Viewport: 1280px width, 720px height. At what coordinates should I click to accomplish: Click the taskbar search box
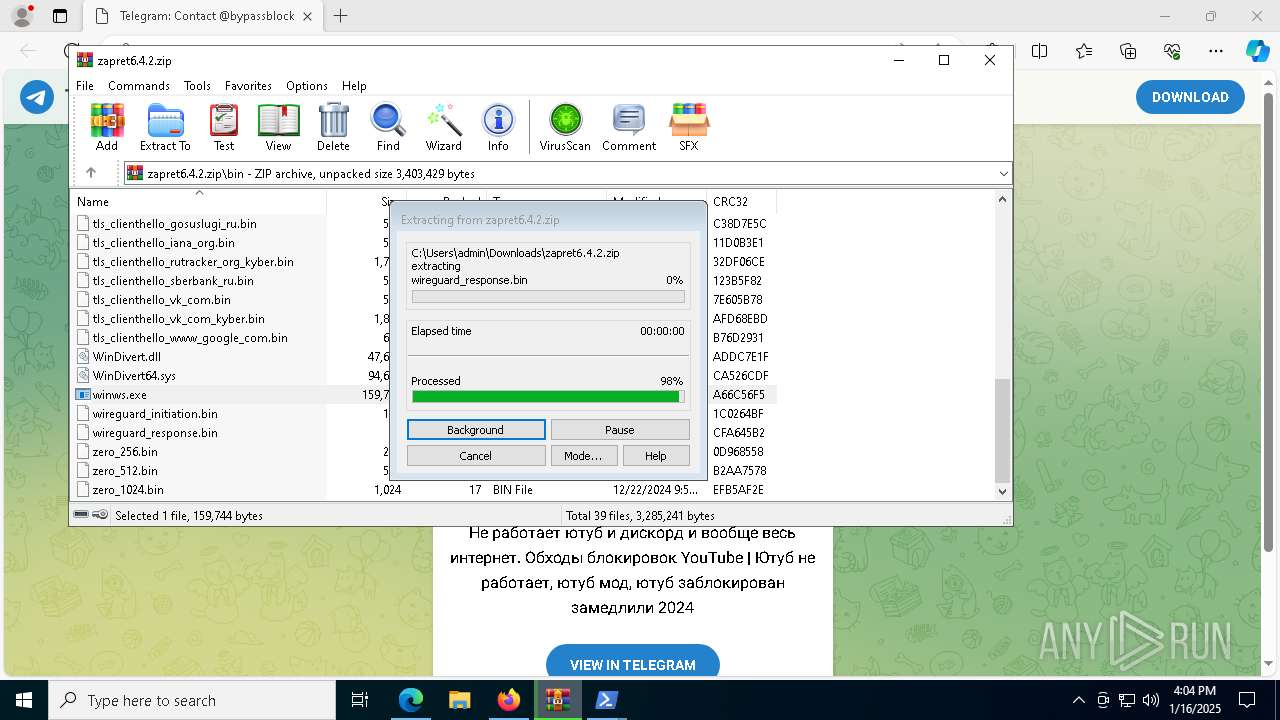[192, 700]
